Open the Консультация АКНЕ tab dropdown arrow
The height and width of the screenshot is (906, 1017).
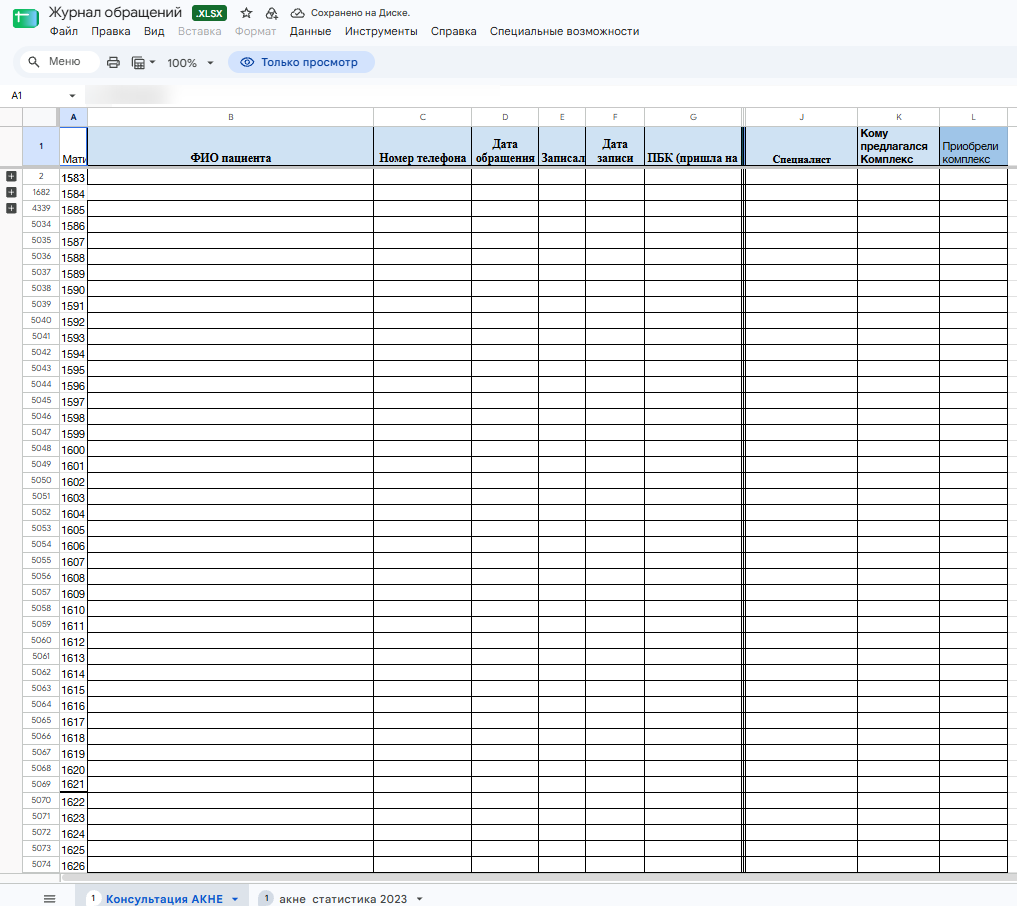point(235,899)
